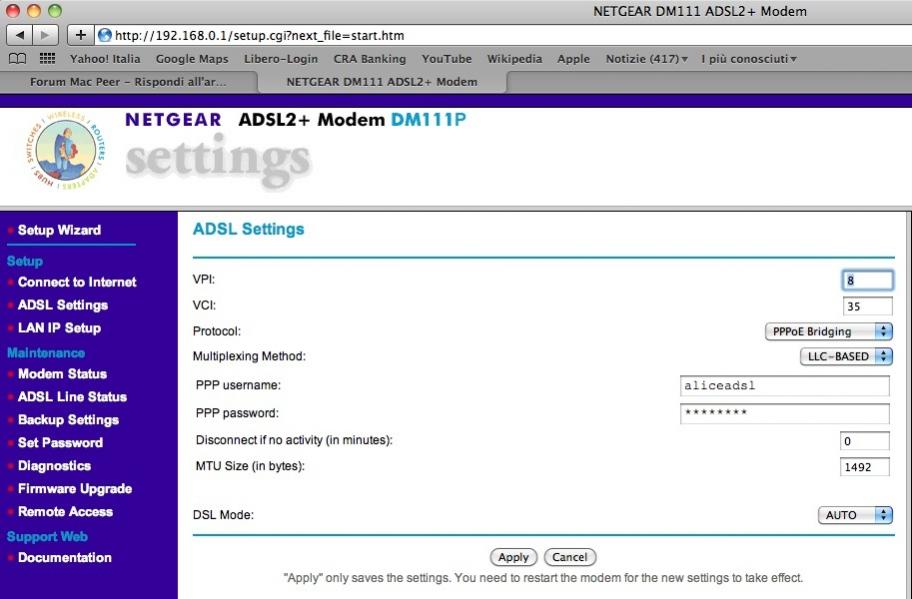Go back with the browser back arrow
The image size is (912, 599).
(x=19, y=35)
